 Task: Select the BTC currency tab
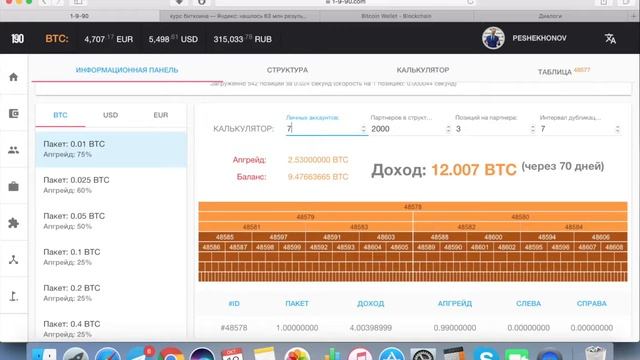pos(60,115)
